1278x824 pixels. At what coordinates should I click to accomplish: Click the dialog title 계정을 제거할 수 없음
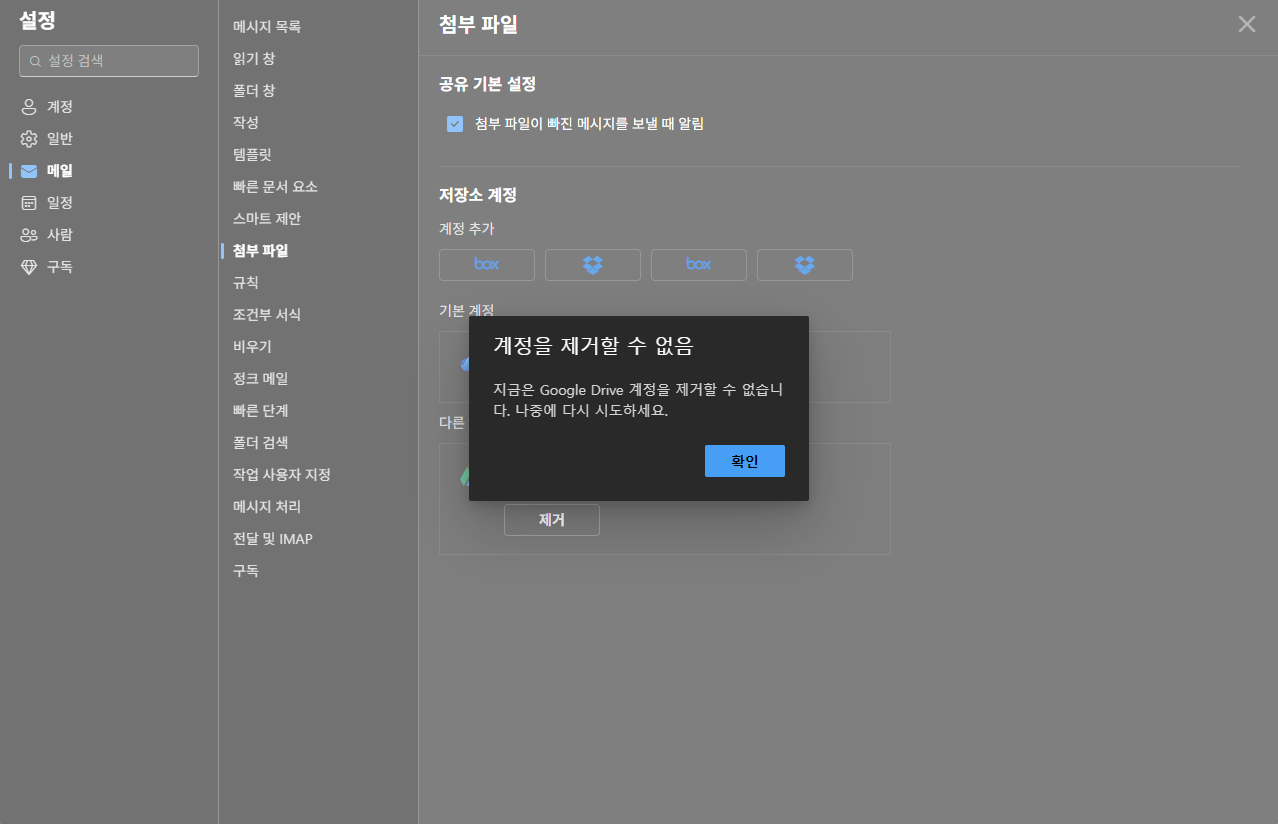tap(593, 346)
